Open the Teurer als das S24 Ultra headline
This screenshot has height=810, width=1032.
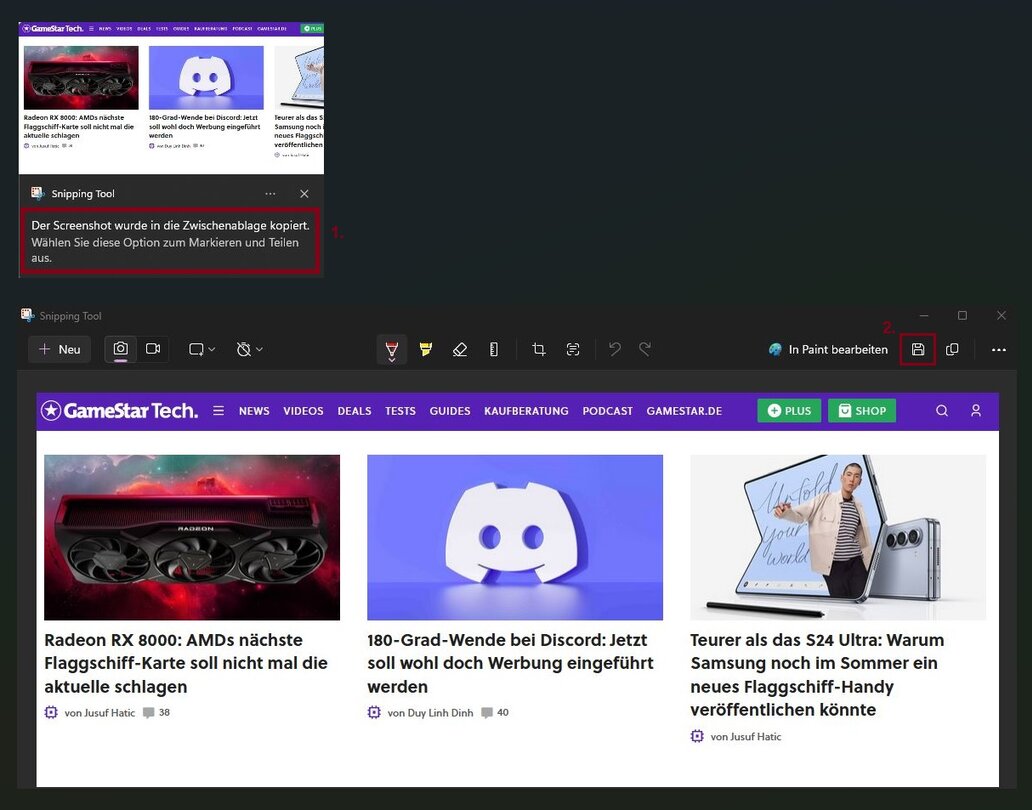coord(817,674)
